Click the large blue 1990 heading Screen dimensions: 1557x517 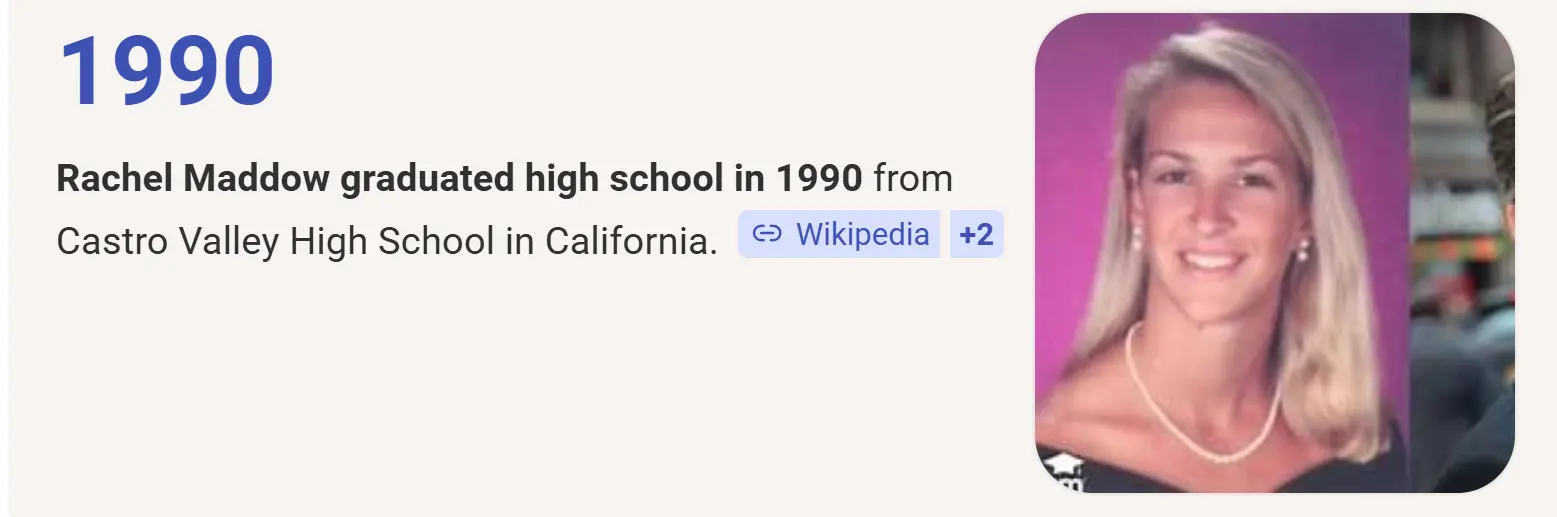point(167,72)
